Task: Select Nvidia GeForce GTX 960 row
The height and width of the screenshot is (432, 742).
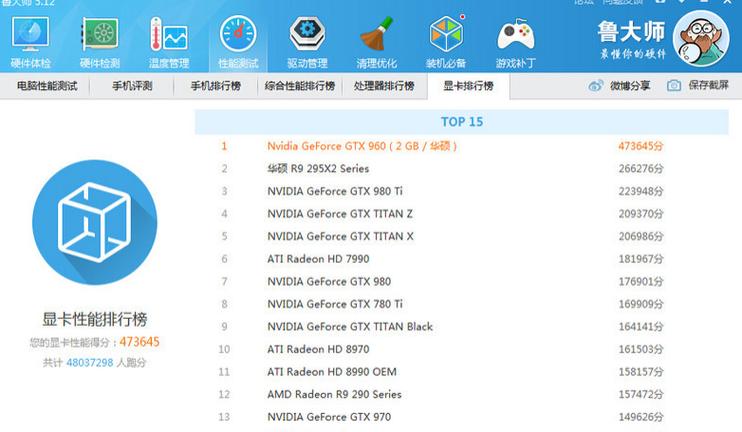Action: pyautogui.click(x=461, y=146)
